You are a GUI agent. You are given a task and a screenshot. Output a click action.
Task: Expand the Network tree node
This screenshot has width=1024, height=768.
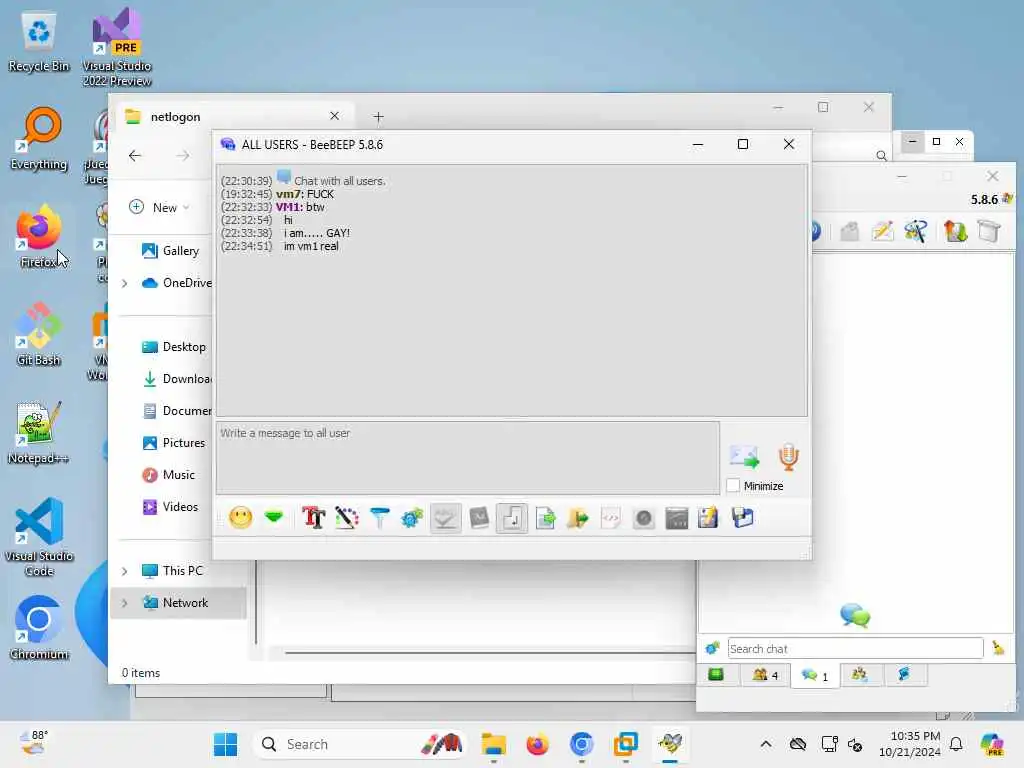coord(125,603)
